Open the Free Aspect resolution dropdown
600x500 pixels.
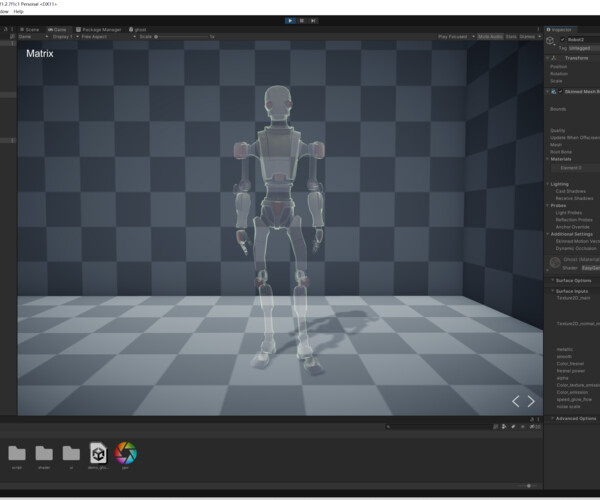(108, 37)
